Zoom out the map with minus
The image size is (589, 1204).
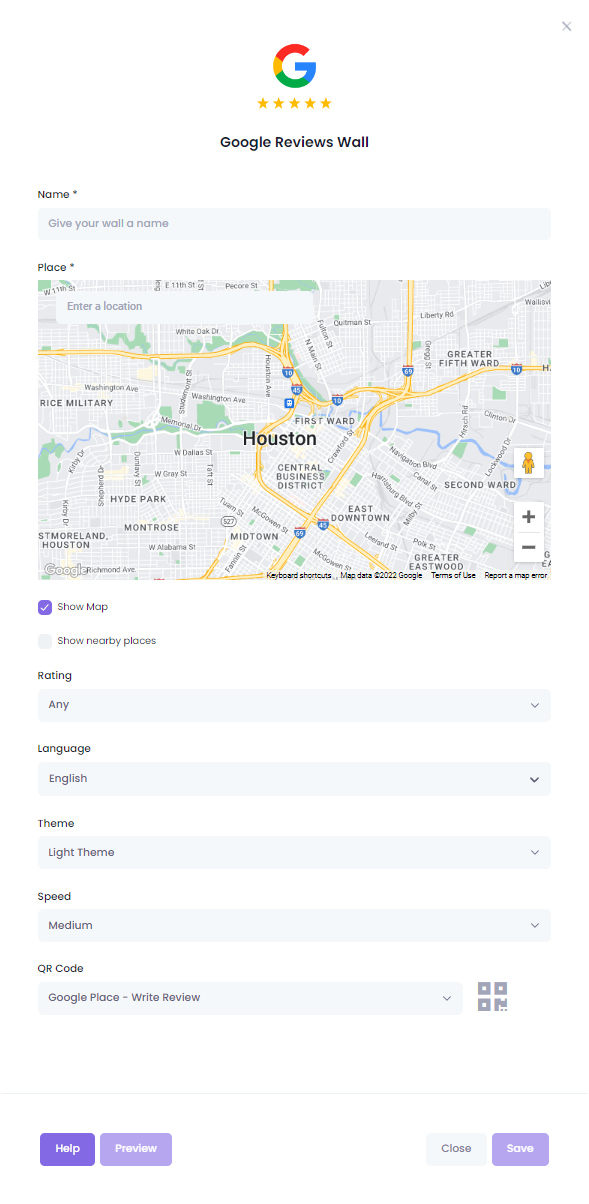pos(528,547)
